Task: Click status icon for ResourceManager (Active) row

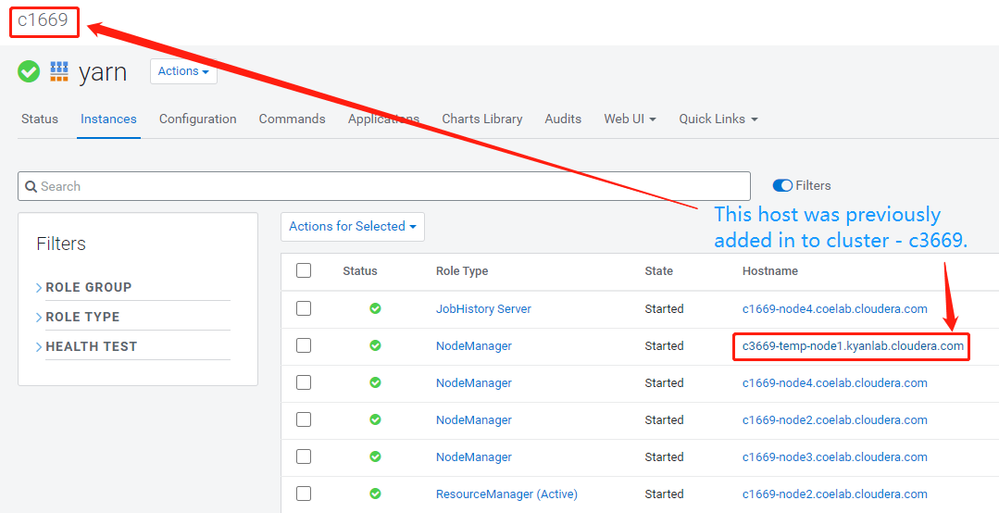Action: (x=375, y=494)
